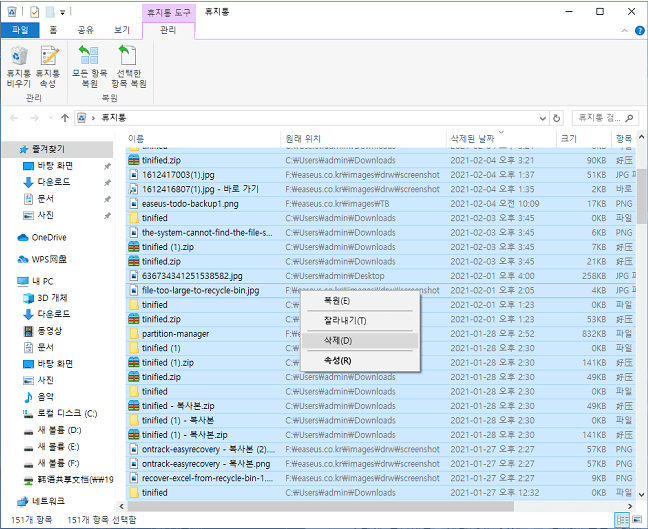This screenshot has width=648, height=529.
Task: Open the recent locations dropdown
Action: tap(50, 118)
